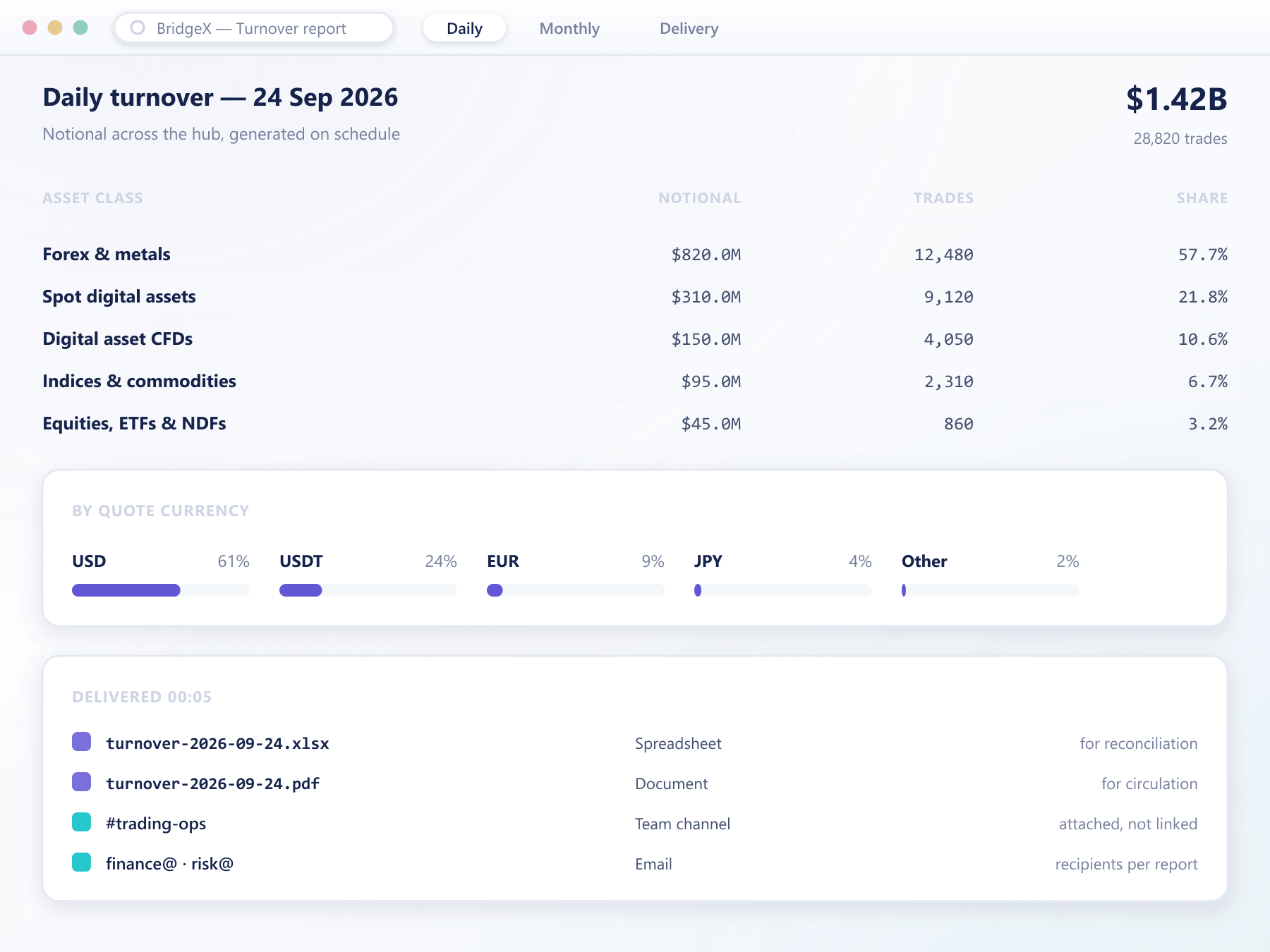Click the 28,820 trades total
This screenshot has height=952, width=1270.
pyautogui.click(x=1180, y=138)
